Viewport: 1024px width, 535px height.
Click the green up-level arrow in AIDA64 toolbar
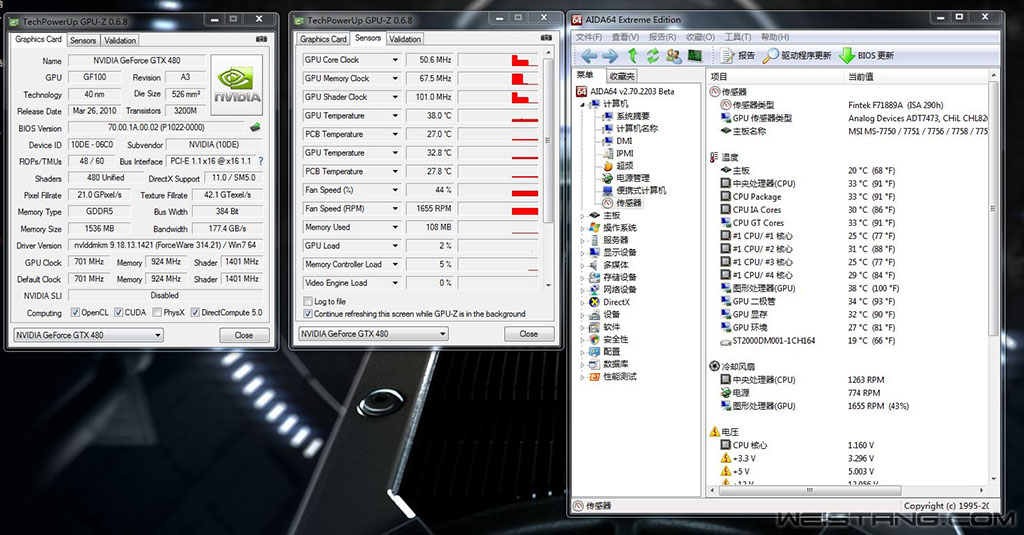(632, 56)
